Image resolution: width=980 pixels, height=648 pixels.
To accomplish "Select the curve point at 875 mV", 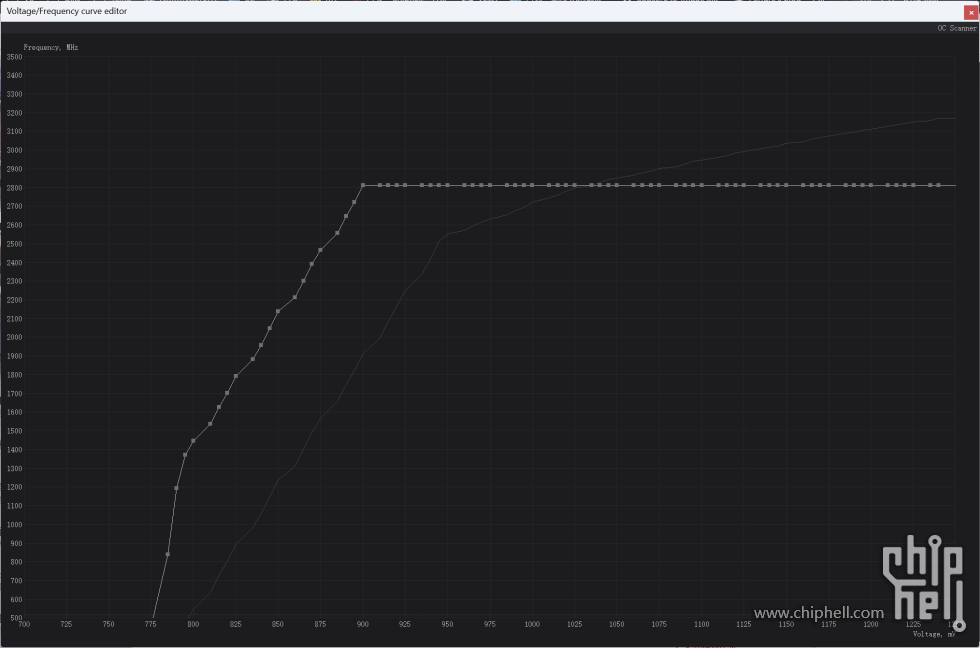I will 321,250.
